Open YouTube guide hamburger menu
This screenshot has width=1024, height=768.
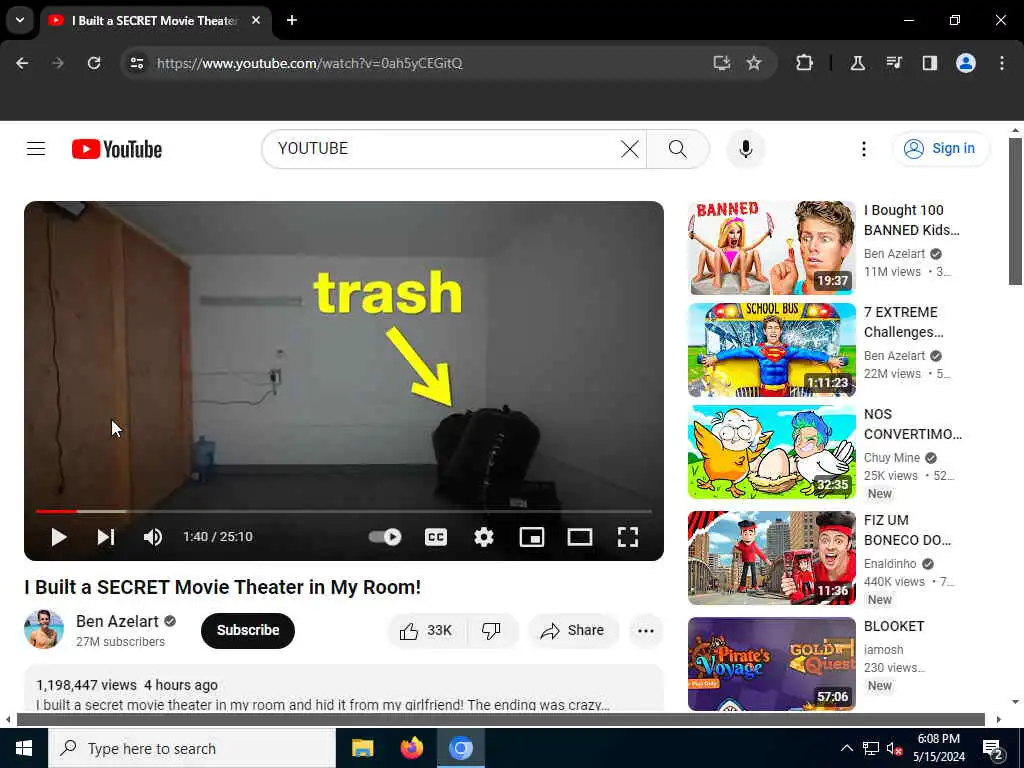(36, 149)
